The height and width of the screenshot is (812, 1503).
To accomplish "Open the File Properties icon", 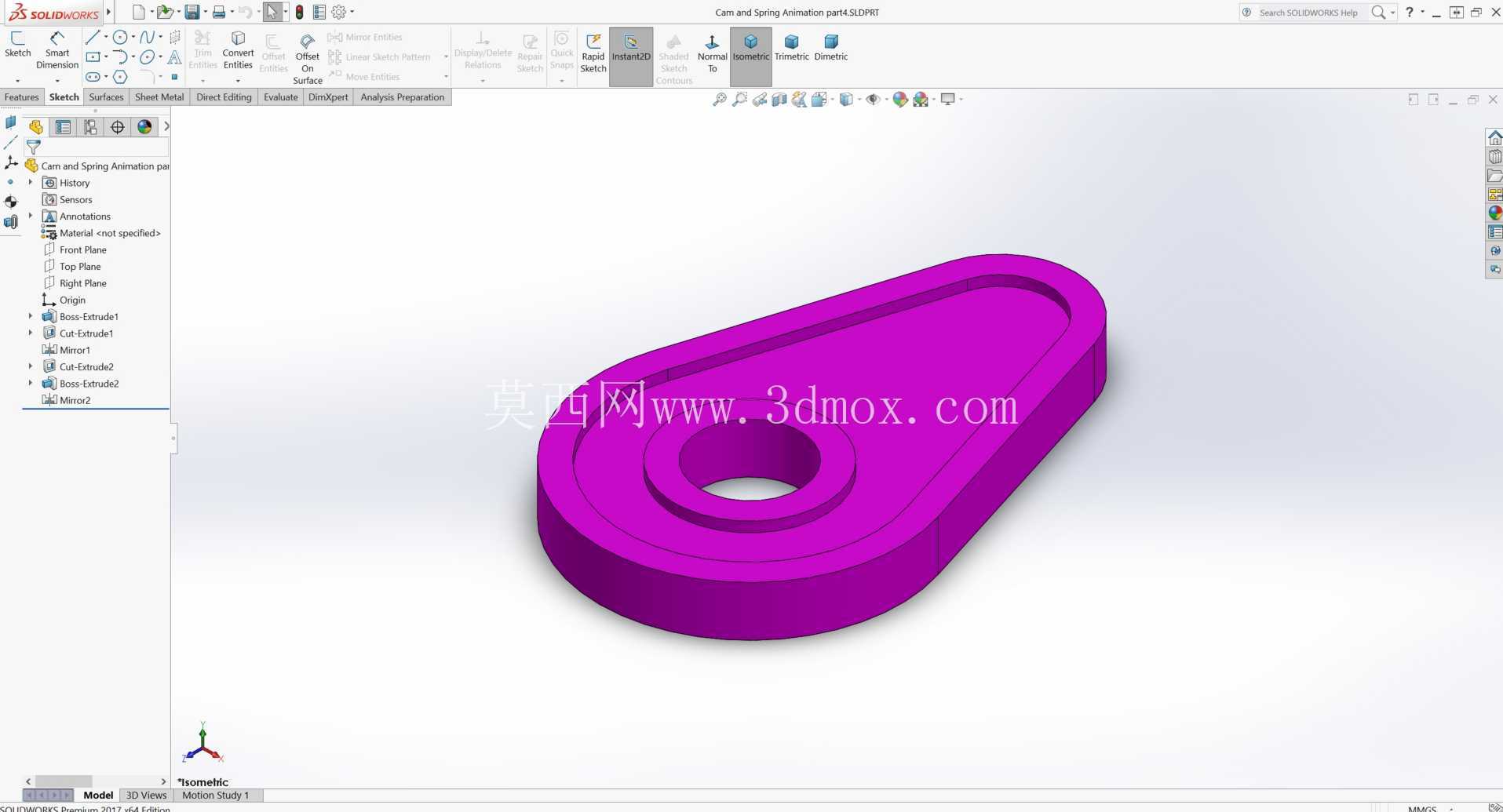I will 319,12.
